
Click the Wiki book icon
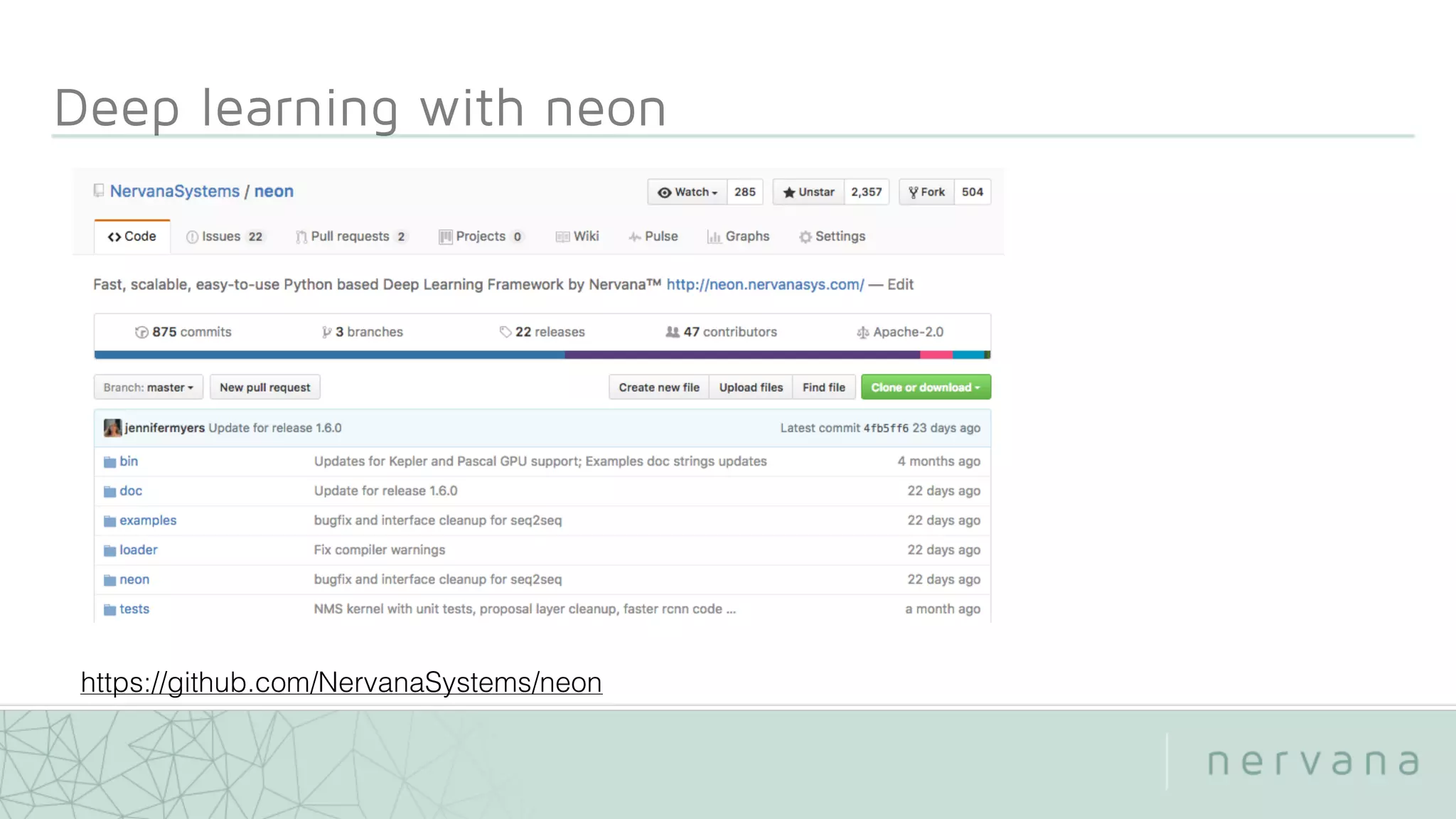pyautogui.click(x=562, y=237)
